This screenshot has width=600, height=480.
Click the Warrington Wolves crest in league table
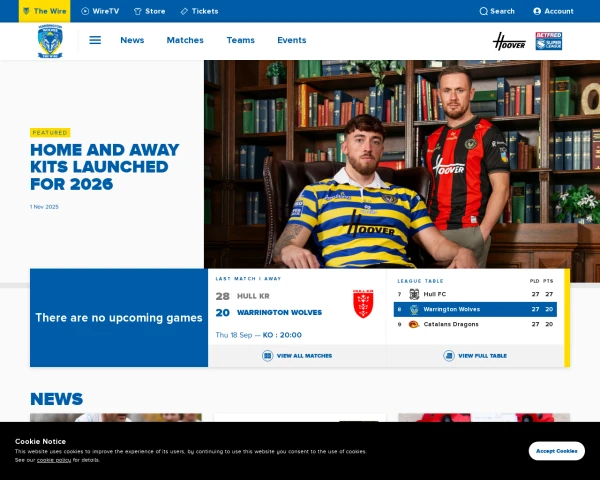coord(414,309)
